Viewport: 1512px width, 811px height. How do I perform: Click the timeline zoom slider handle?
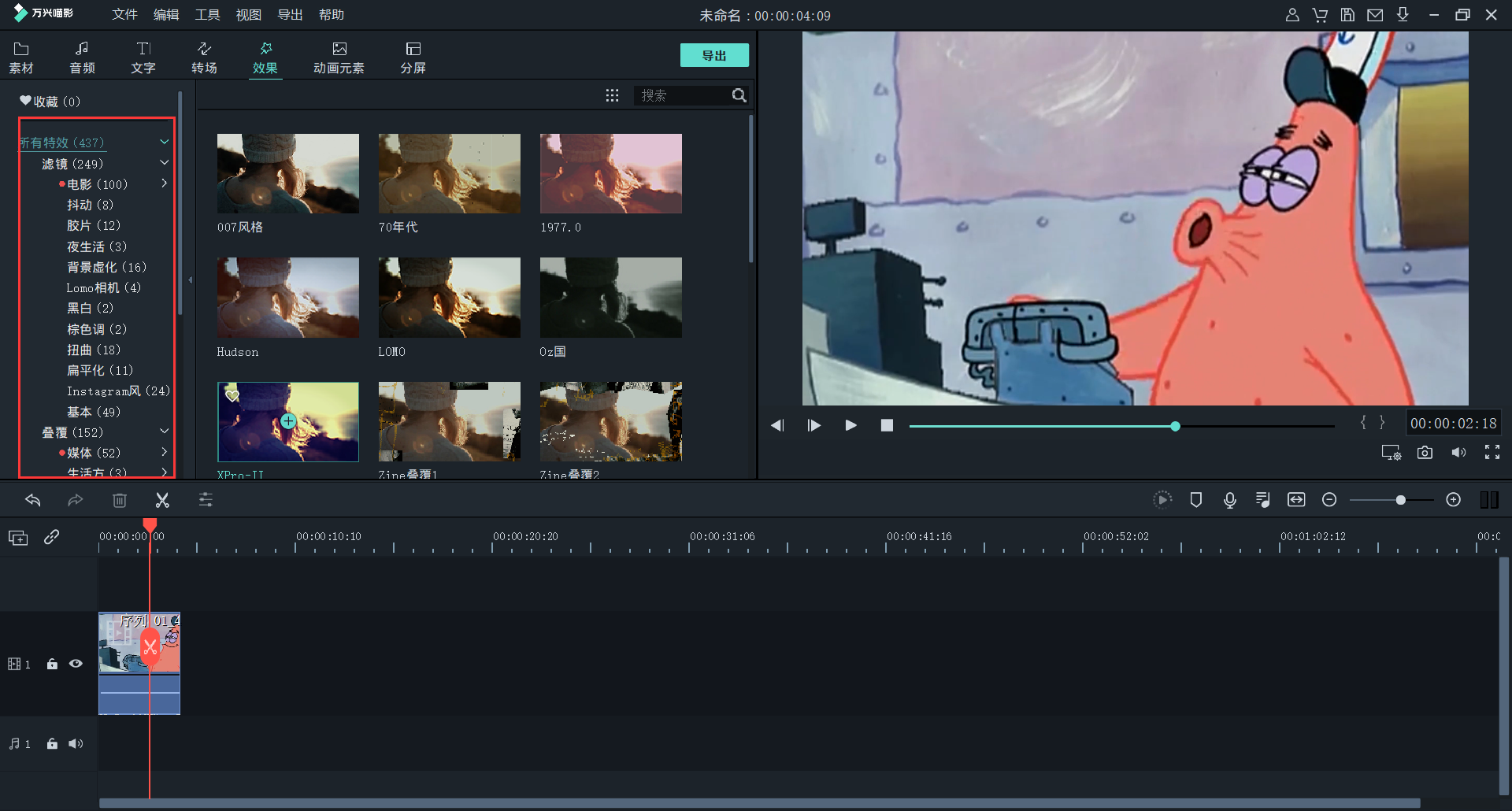(x=1400, y=500)
